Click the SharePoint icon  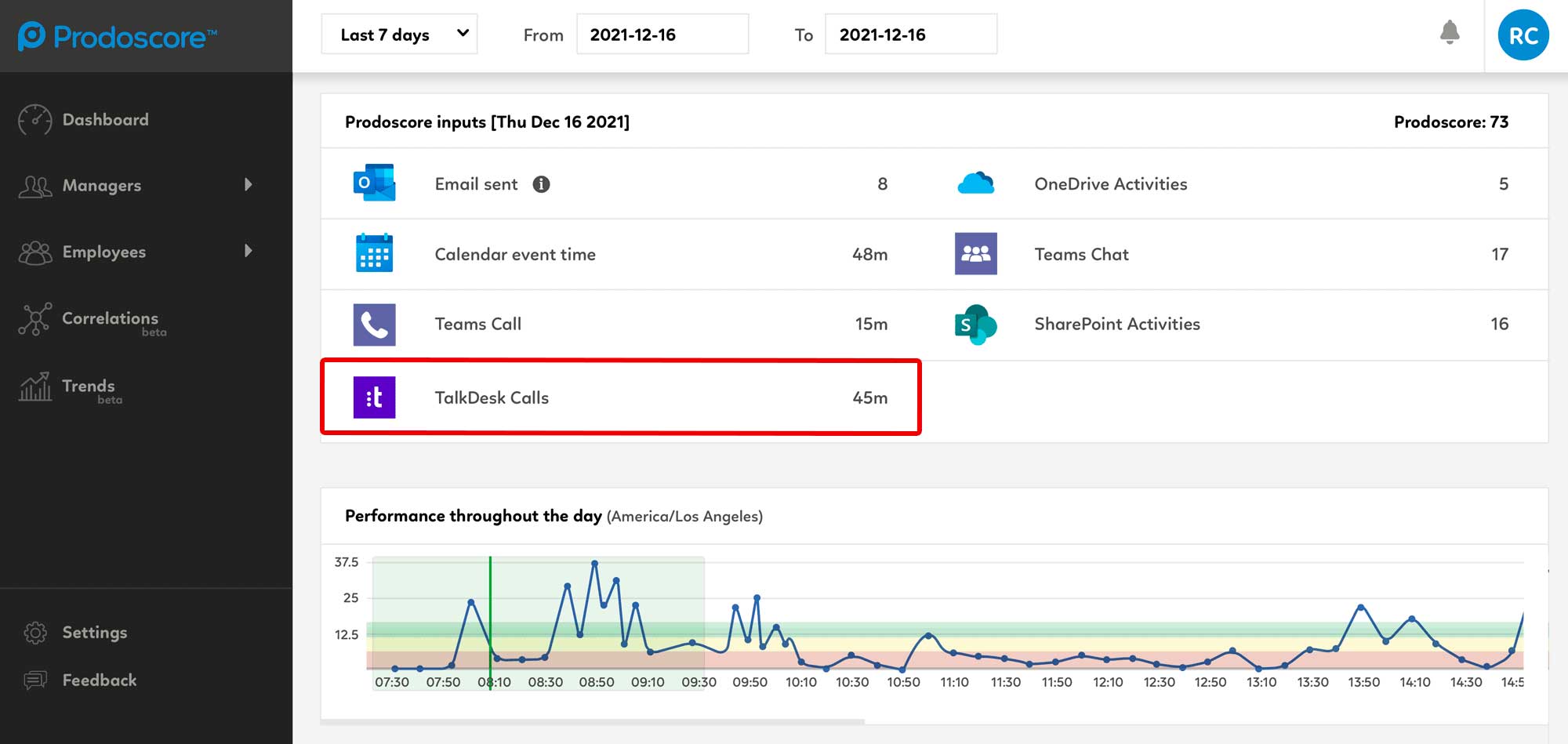(x=975, y=325)
